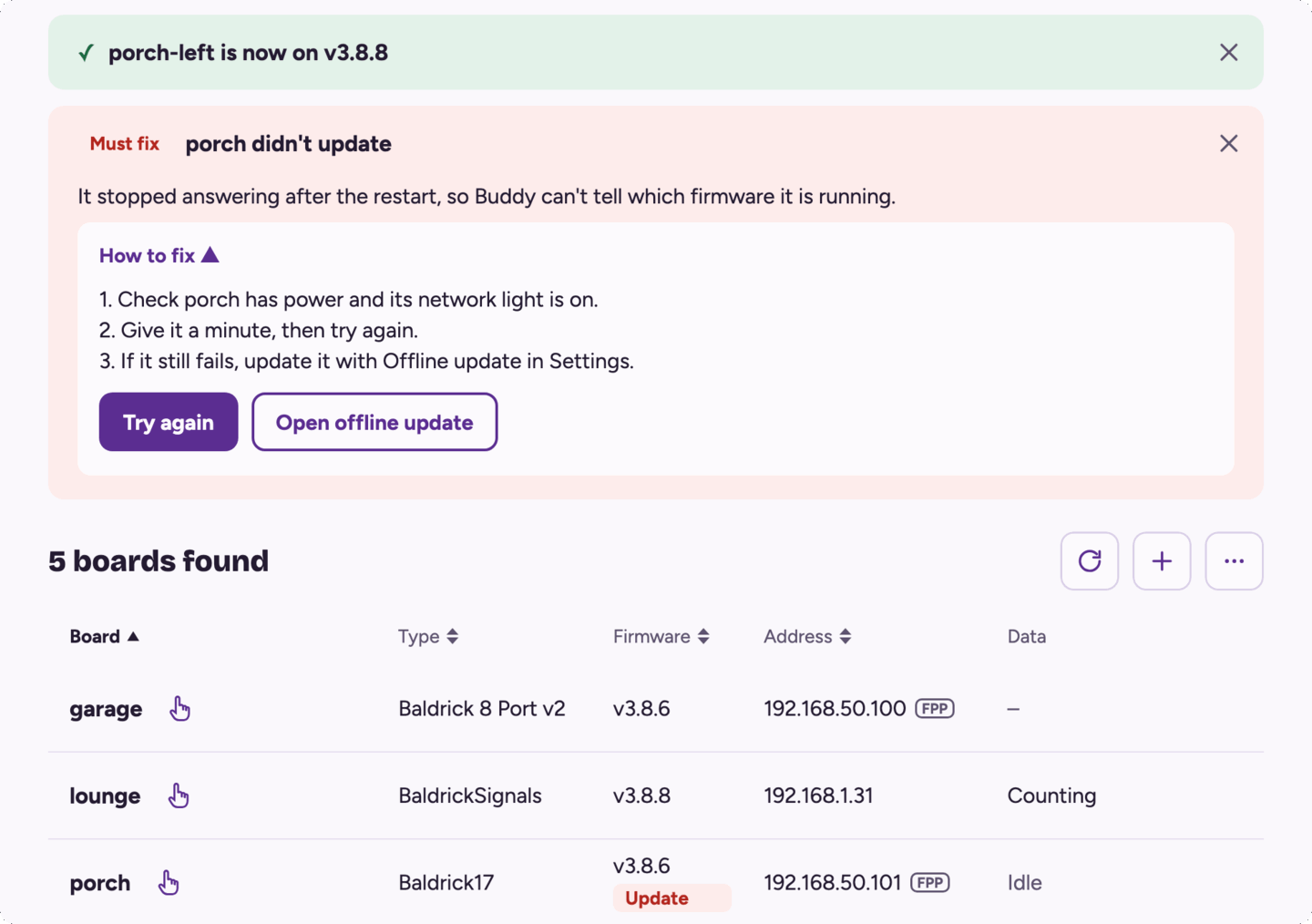The image size is (1312, 924).
Task: Open the more options ellipsis menu
Action: (x=1235, y=561)
